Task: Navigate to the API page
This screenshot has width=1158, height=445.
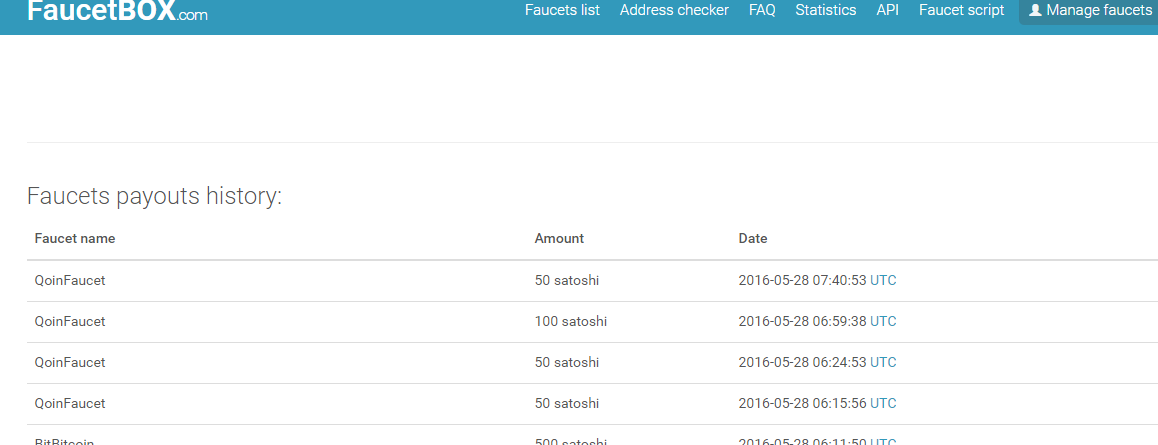Action: coord(887,10)
